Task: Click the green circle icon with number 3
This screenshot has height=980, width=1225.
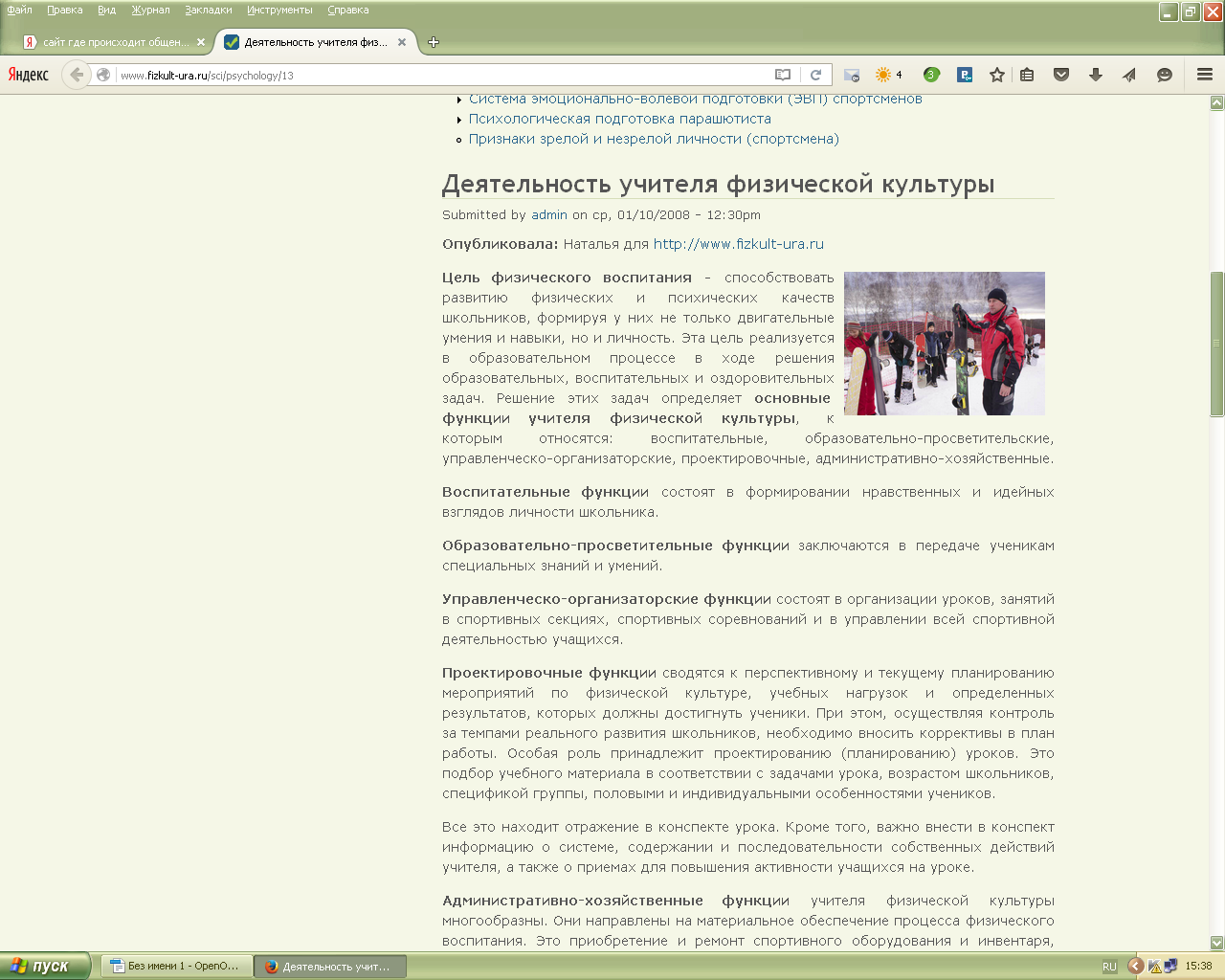Action: (931, 75)
